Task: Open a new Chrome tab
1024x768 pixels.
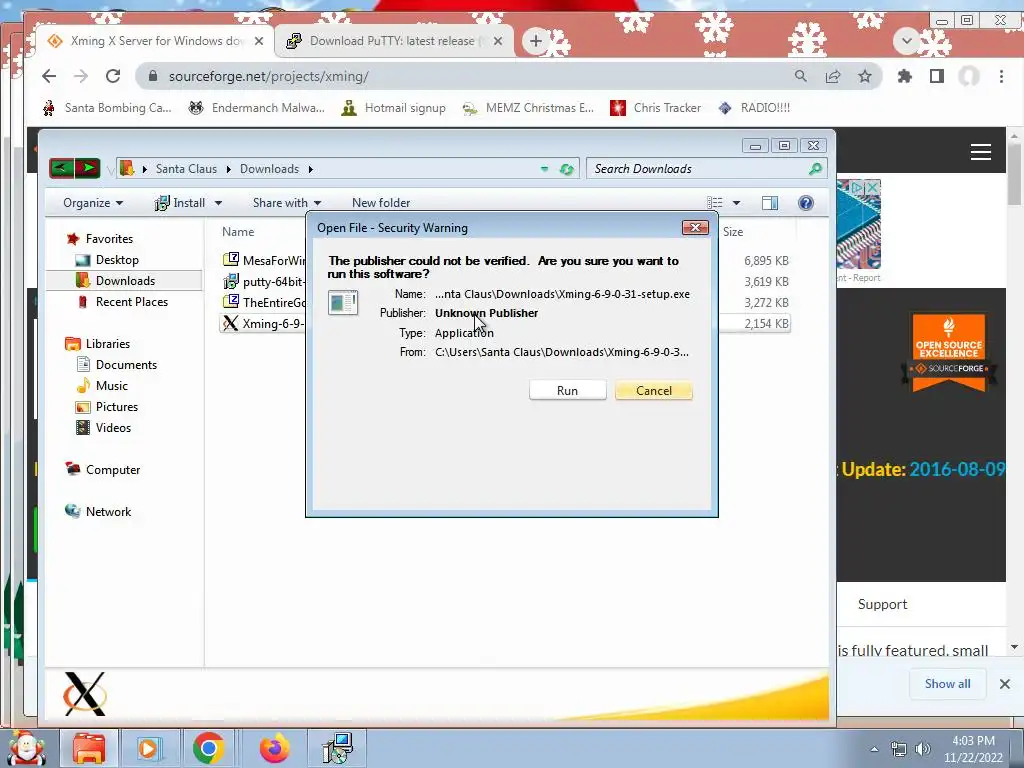Action: pyautogui.click(x=536, y=40)
